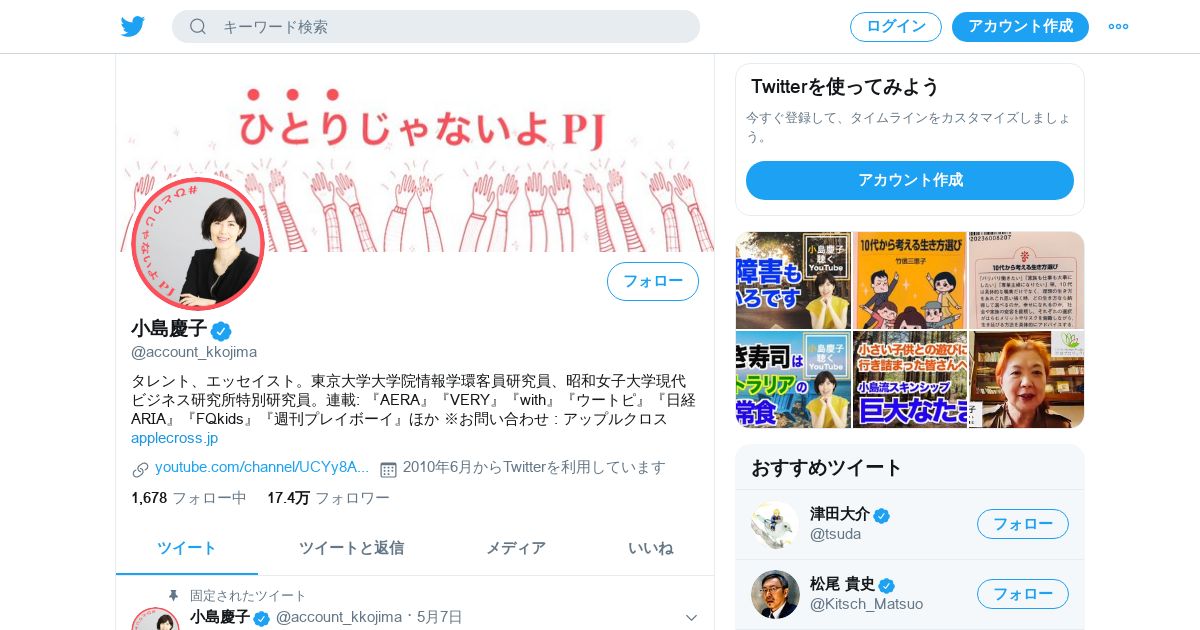Screen dimensions: 1200x630
Task: View the 17.4万 フォロワー list
Action: tap(328, 498)
